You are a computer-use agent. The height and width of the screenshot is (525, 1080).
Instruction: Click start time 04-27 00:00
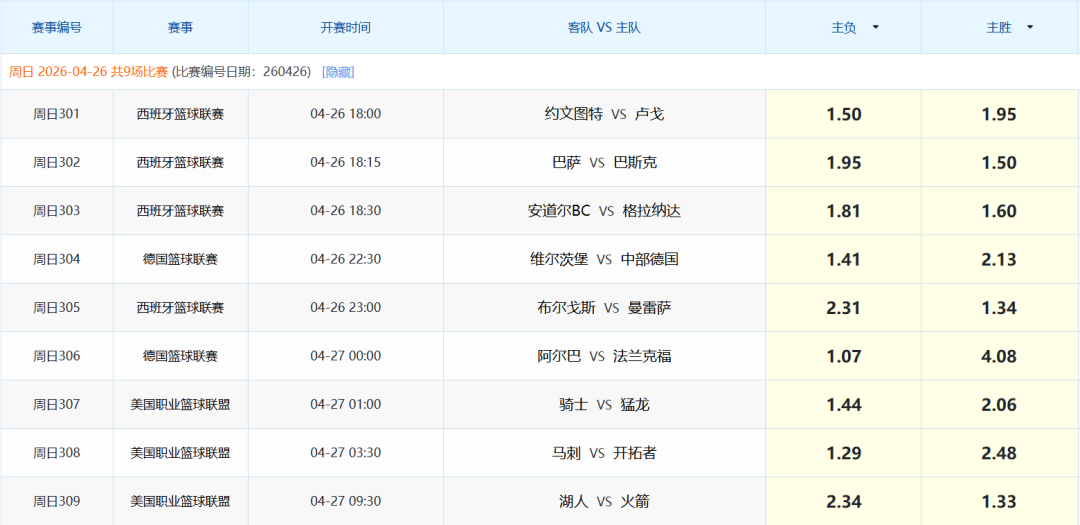pyautogui.click(x=346, y=356)
